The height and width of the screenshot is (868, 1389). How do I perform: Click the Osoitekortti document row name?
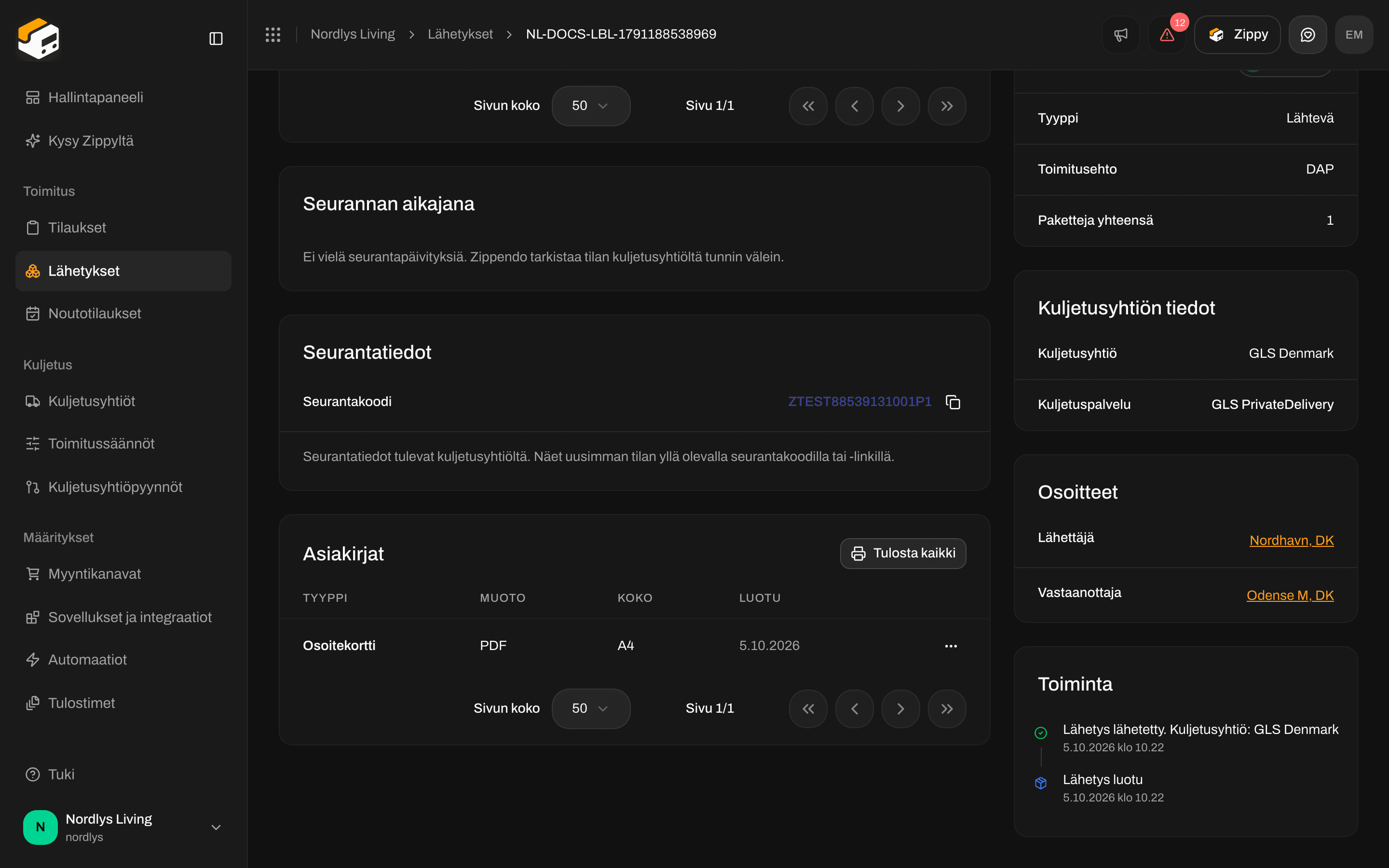339,645
